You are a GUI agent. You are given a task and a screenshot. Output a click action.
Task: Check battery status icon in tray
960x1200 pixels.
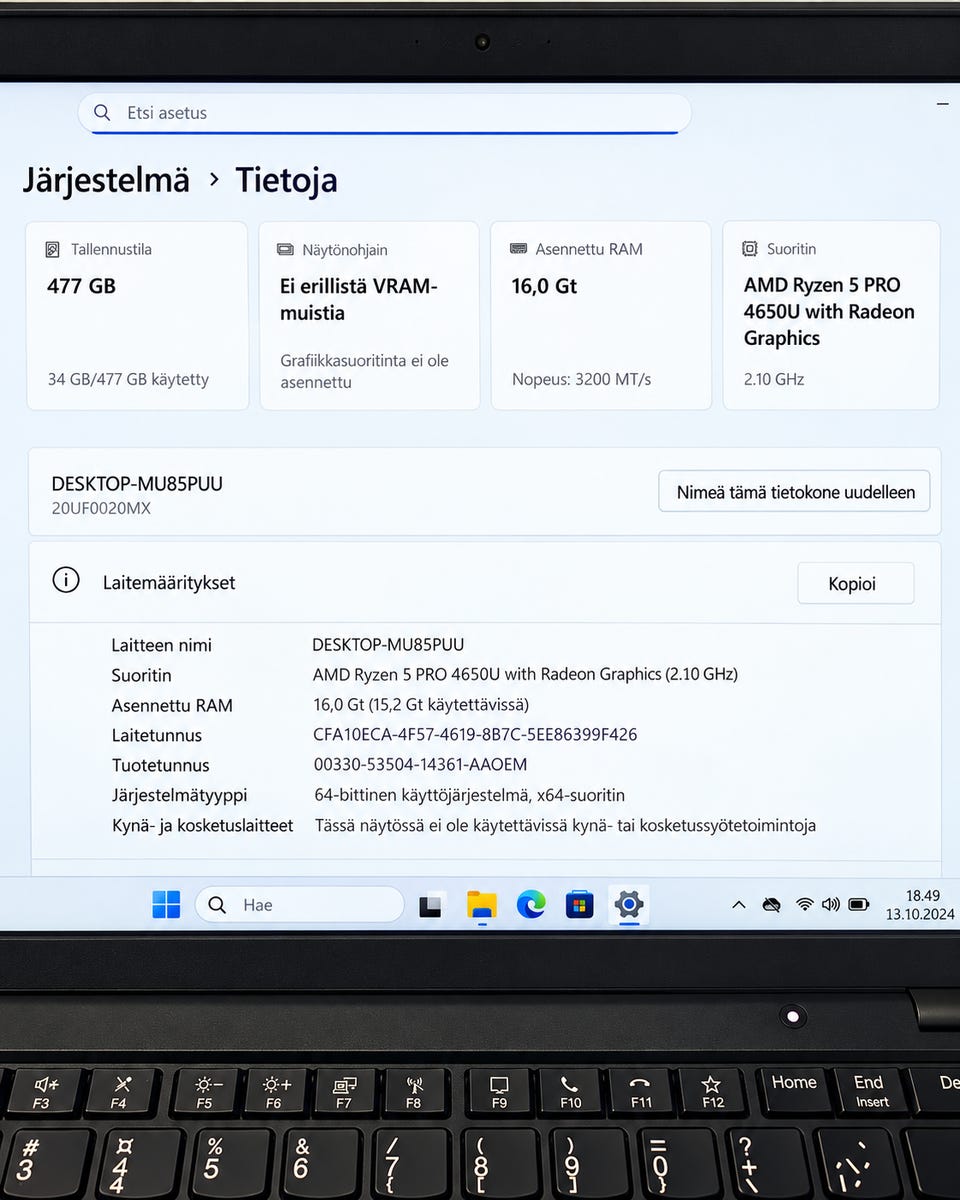(859, 905)
